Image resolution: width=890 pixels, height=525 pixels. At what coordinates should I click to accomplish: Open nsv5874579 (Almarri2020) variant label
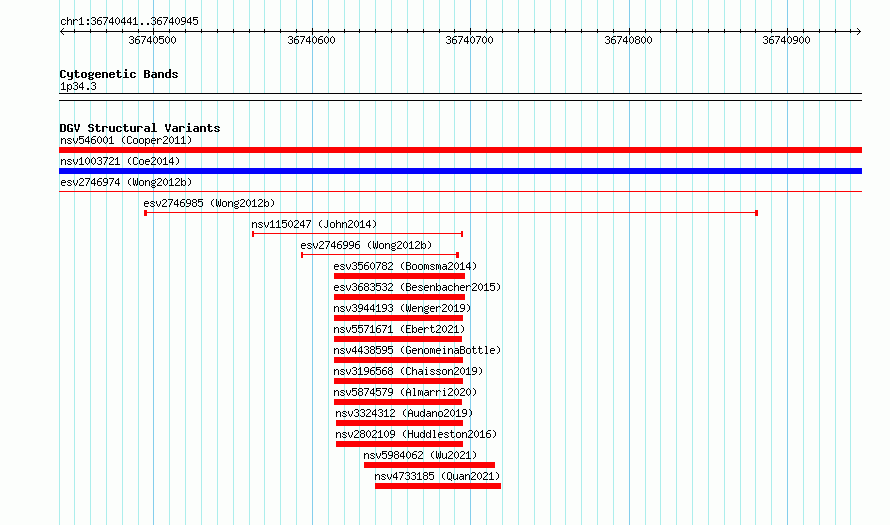tap(405, 392)
